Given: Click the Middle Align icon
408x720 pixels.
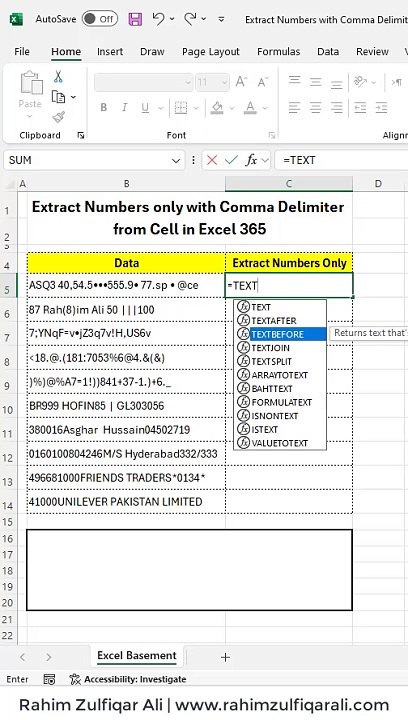Looking at the screenshot, I should click(315, 82).
